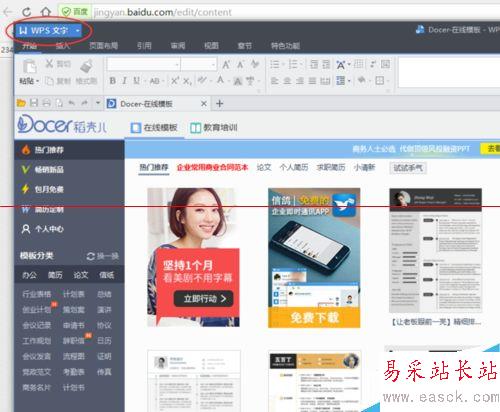Toggle align right paragraph button
Image resolution: width=500 pixels, height=412 pixels.
[x=300, y=81]
